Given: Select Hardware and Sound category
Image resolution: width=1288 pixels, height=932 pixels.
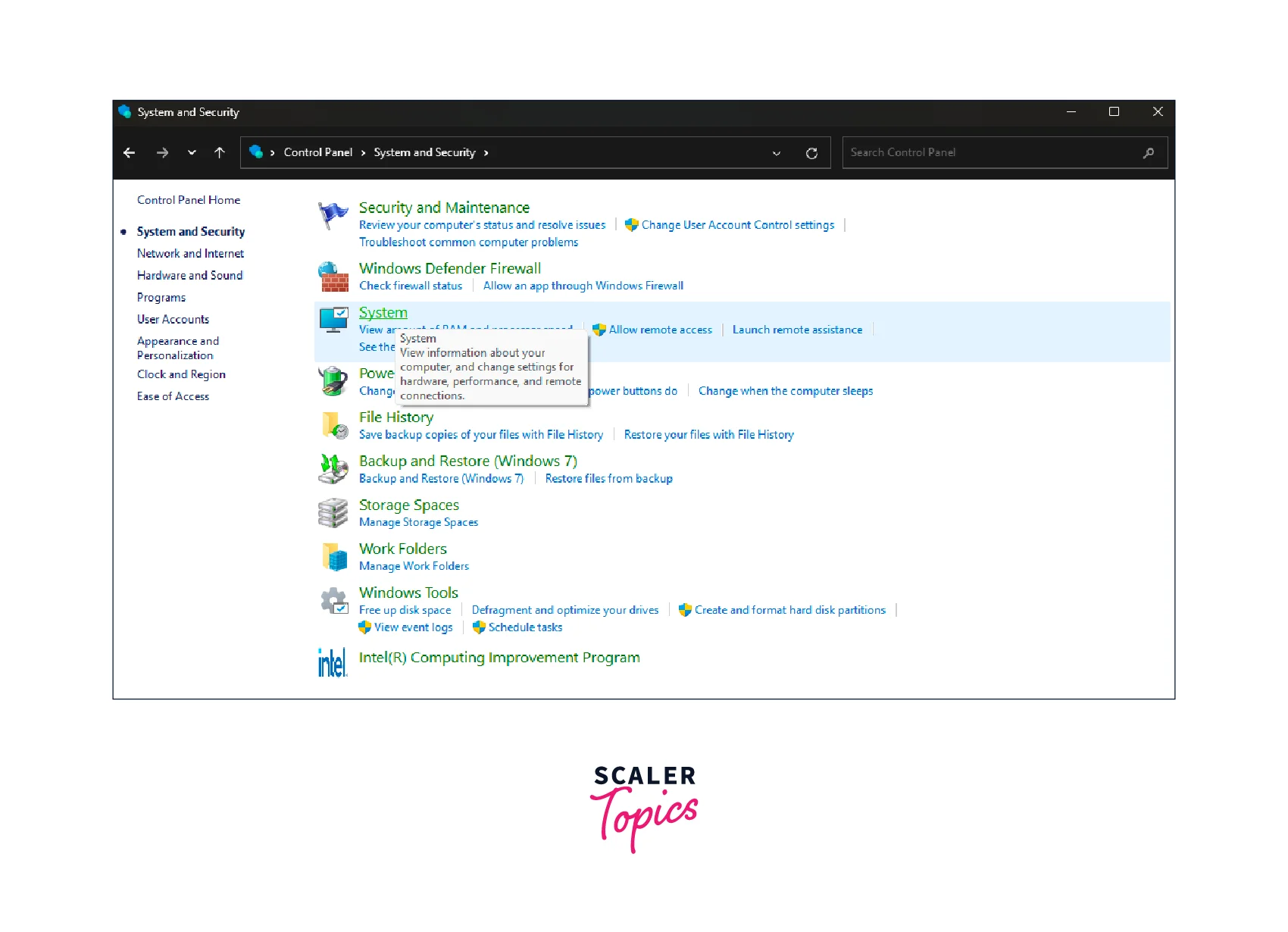Looking at the screenshot, I should [189, 276].
